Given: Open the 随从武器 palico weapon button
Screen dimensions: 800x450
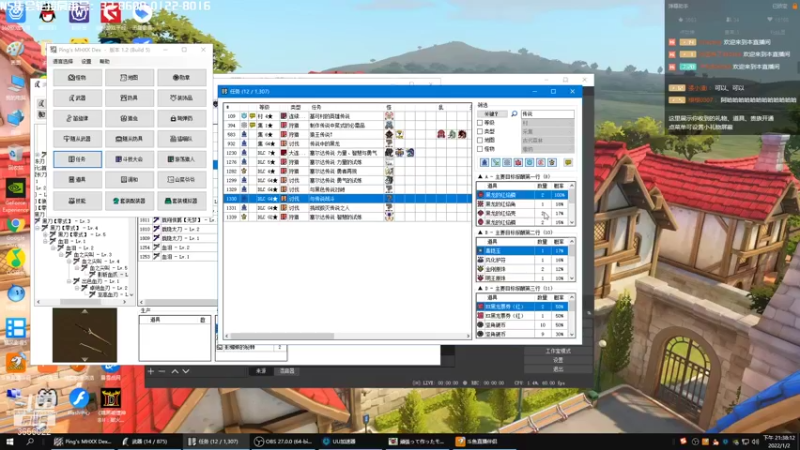Looking at the screenshot, I should pos(78,139).
